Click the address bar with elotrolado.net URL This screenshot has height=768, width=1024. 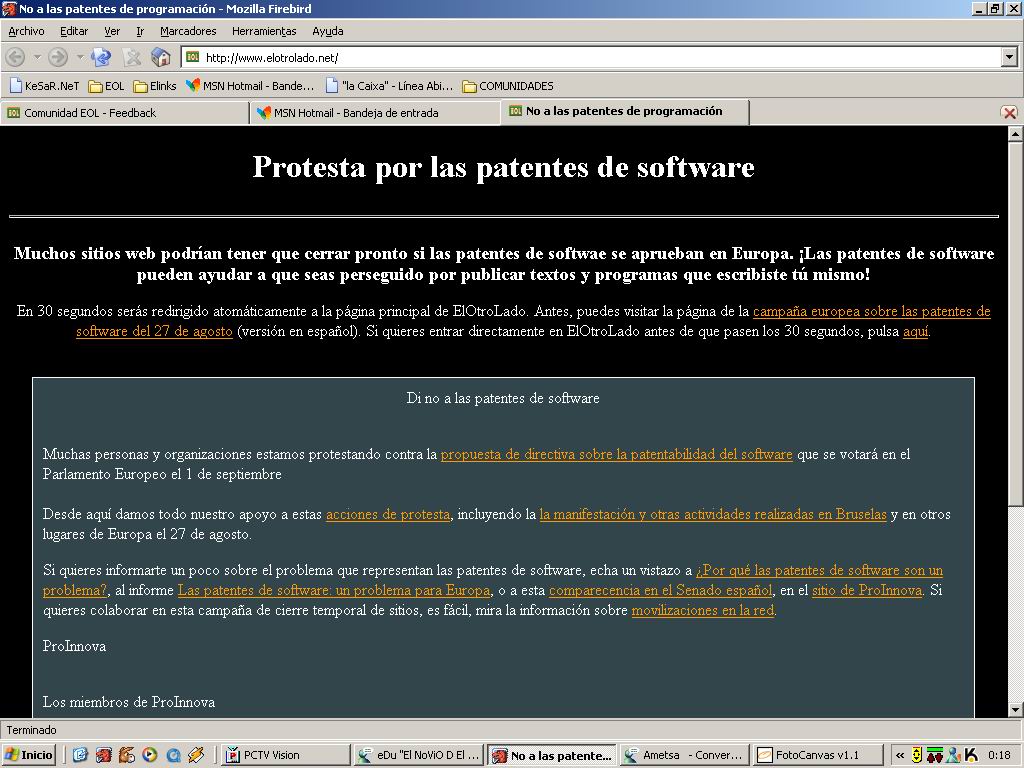click(592, 57)
